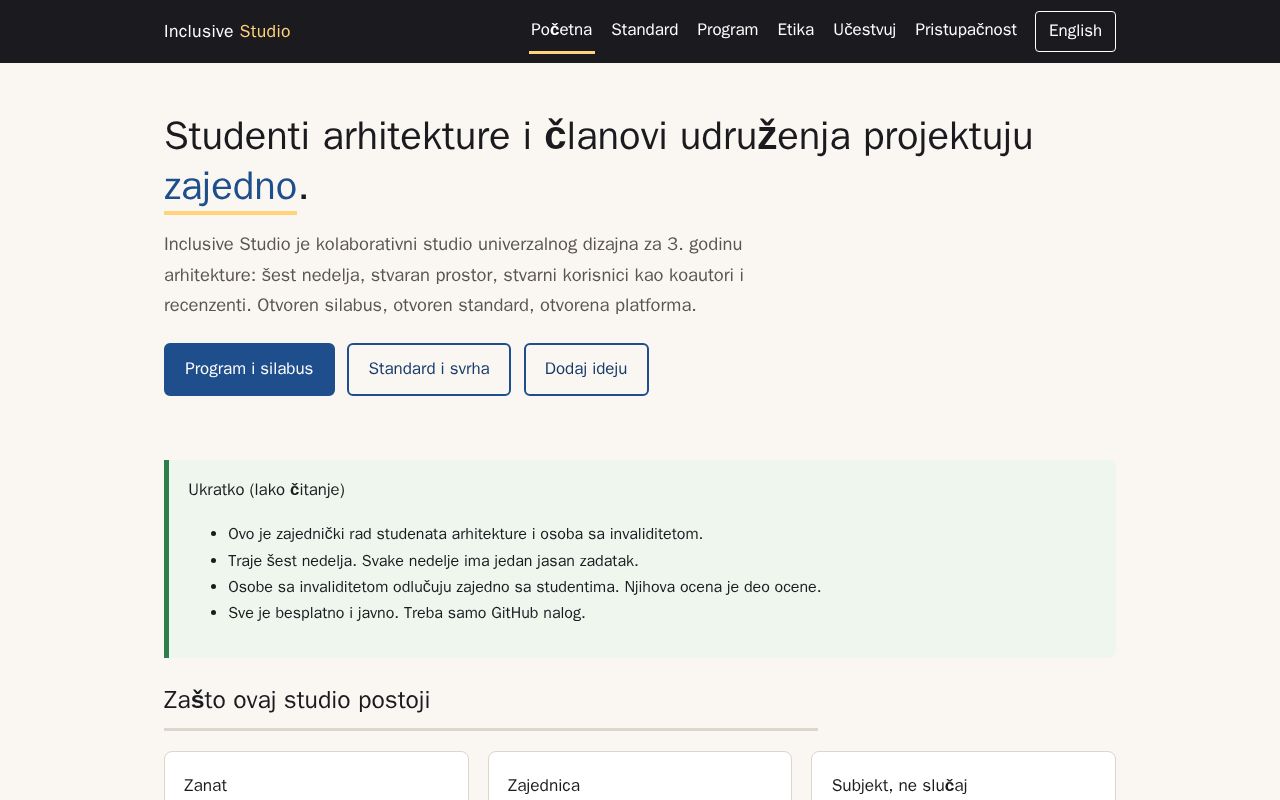This screenshot has height=800, width=1280.
Task: Open the Standard i svrha button
Action: pyautogui.click(x=429, y=369)
